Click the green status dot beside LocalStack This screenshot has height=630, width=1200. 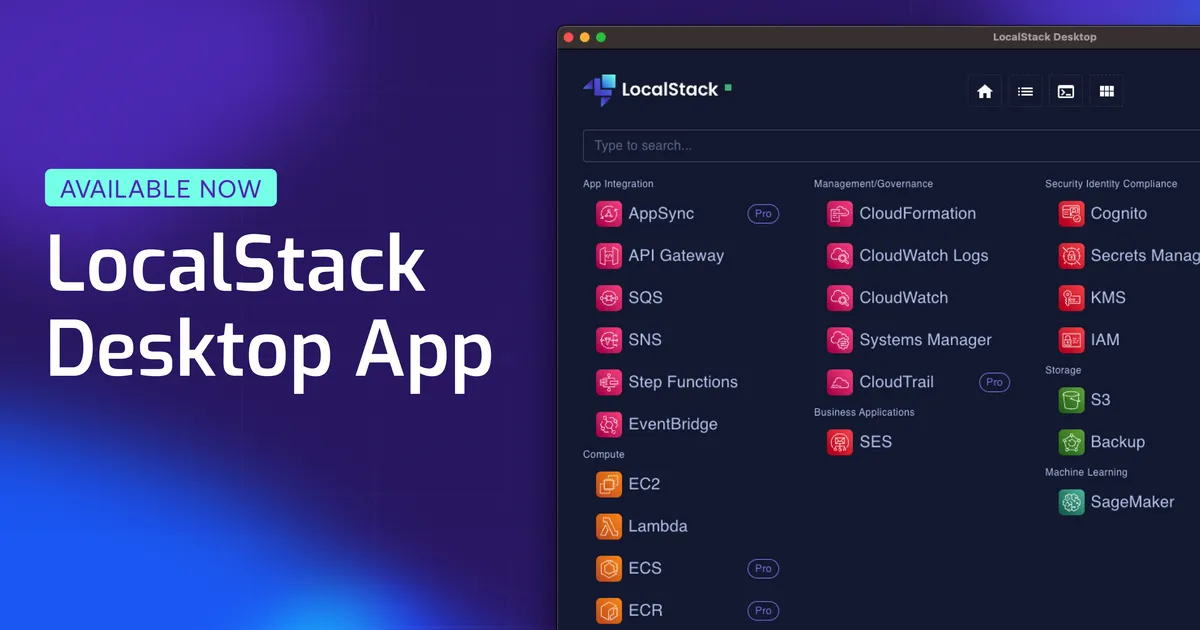tap(728, 88)
